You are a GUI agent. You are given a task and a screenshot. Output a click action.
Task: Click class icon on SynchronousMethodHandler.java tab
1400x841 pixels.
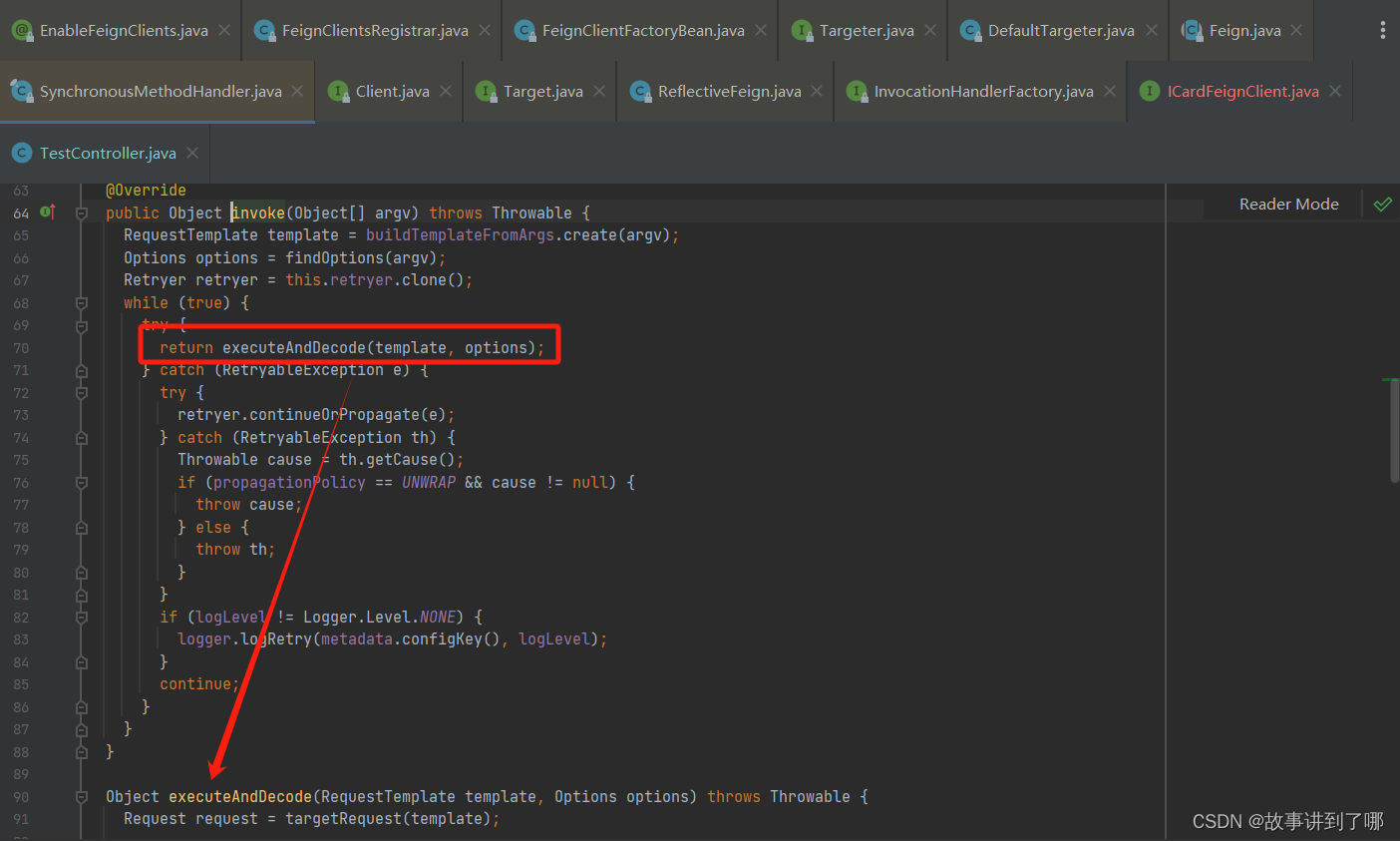(x=22, y=92)
